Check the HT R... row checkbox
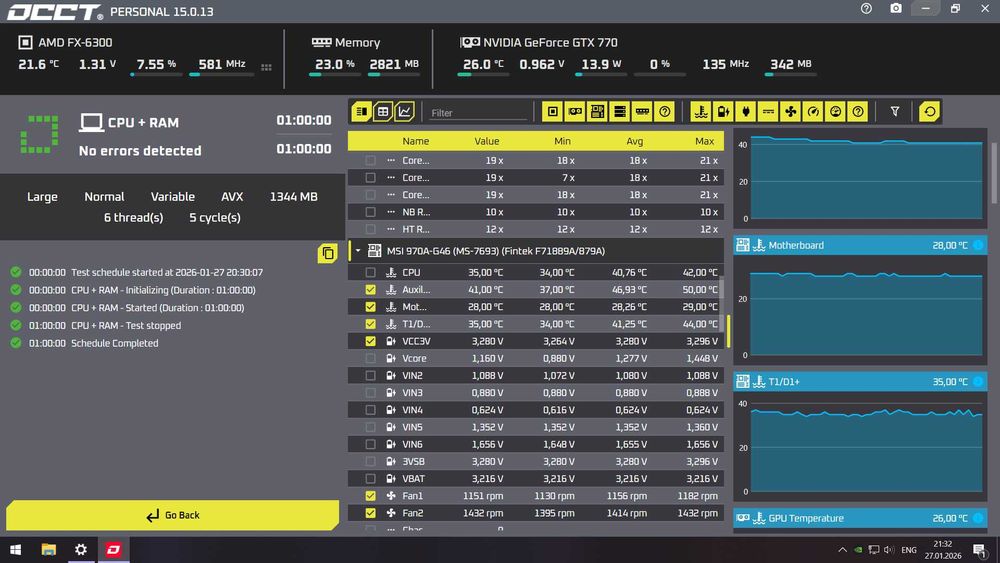1000x563 pixels. (370, 229)
